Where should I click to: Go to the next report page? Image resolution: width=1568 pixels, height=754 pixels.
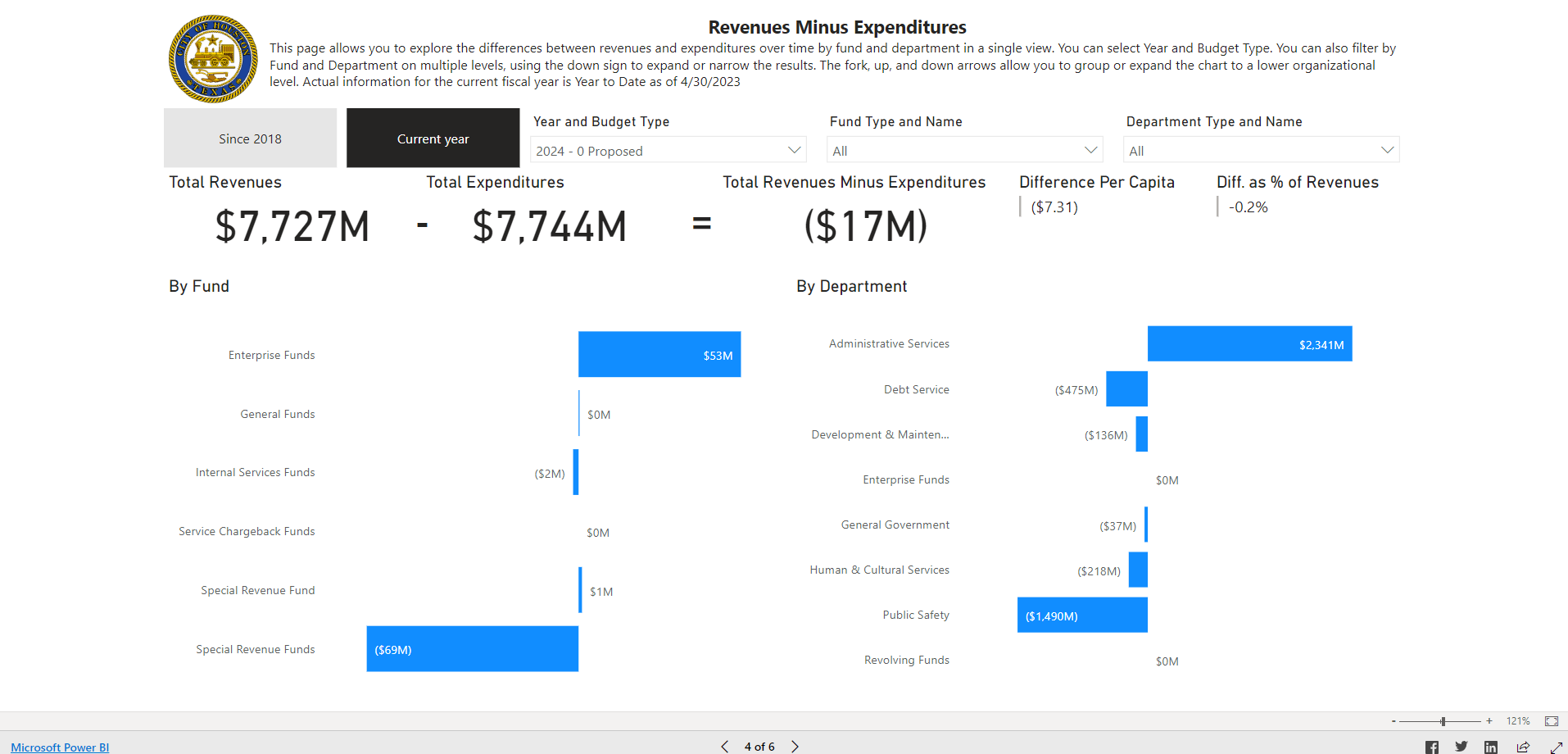click(794, 747)
